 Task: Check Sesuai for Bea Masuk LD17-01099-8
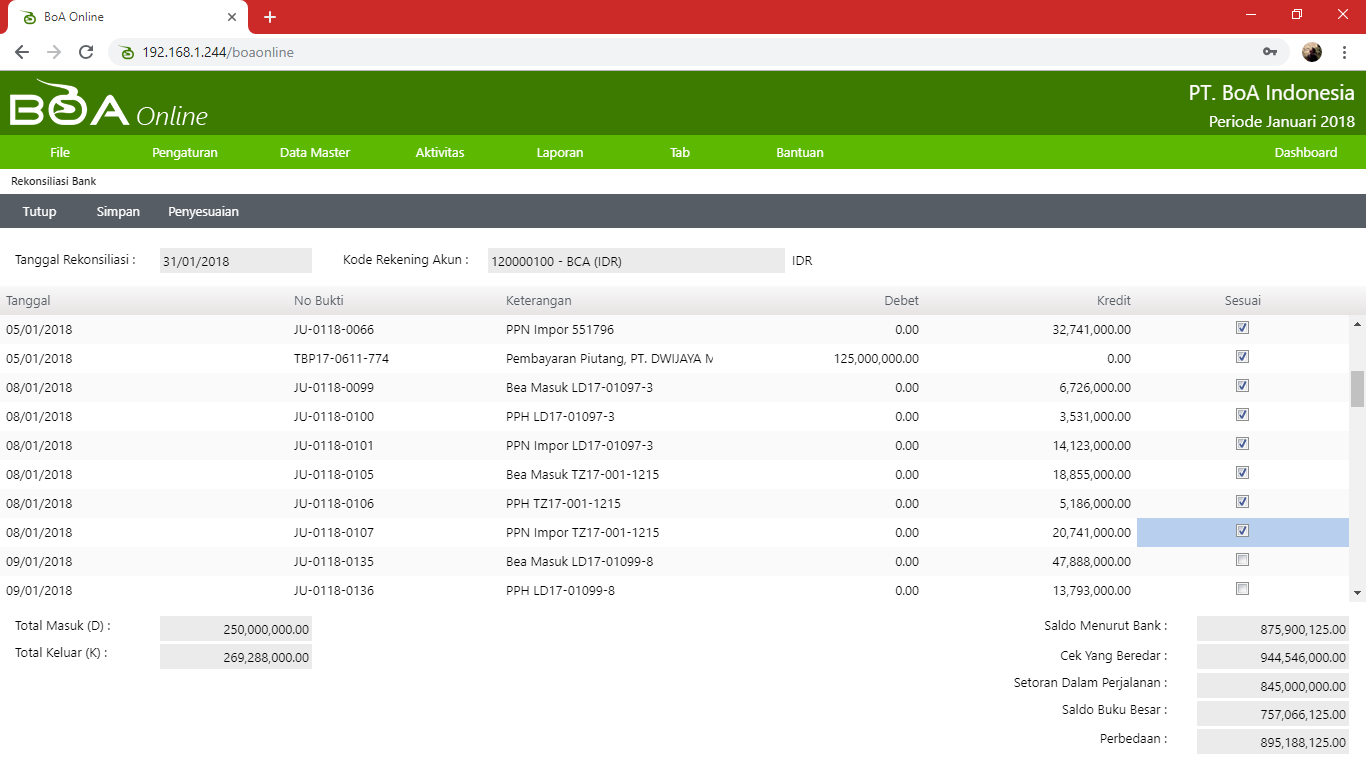tap(1242, 560)
